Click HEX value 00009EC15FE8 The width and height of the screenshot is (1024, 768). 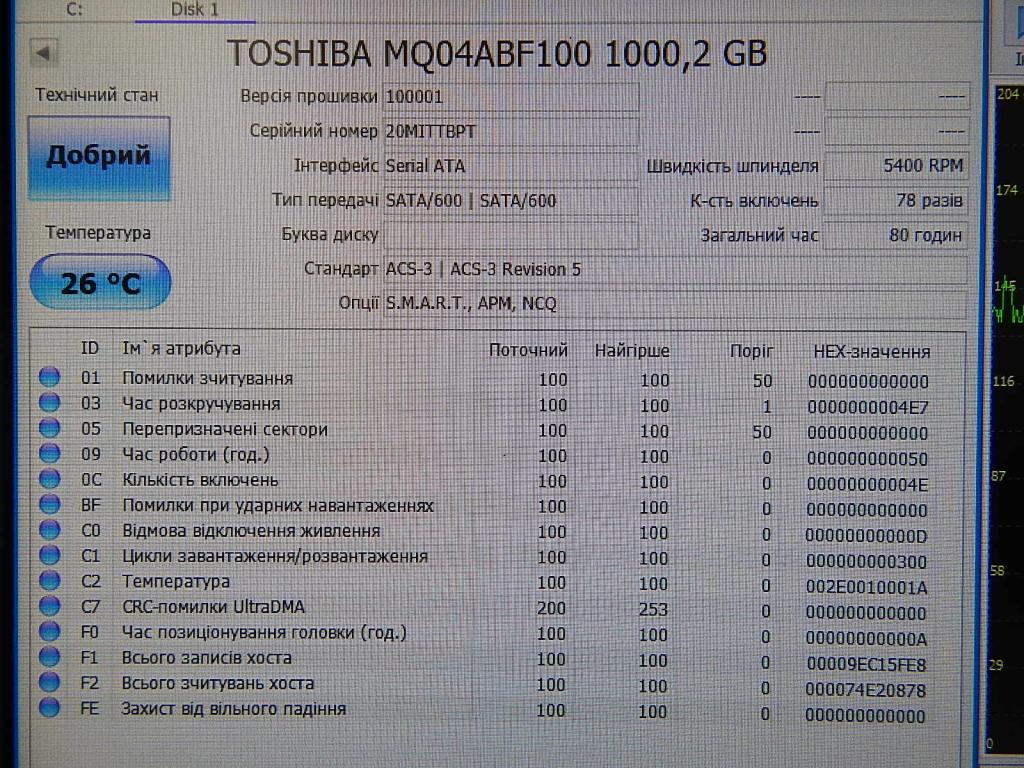point(866,664)
